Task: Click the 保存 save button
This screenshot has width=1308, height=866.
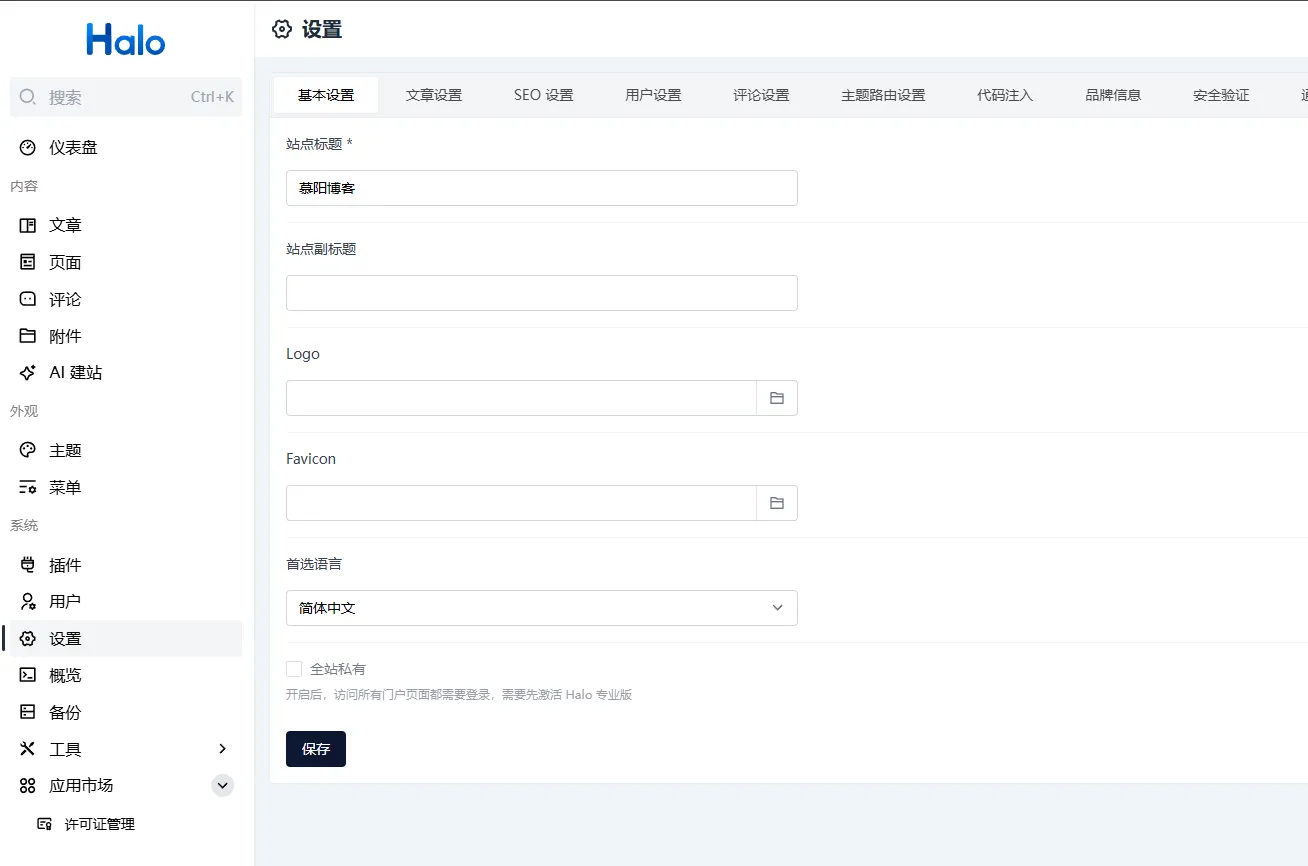Action: point(315,749)
